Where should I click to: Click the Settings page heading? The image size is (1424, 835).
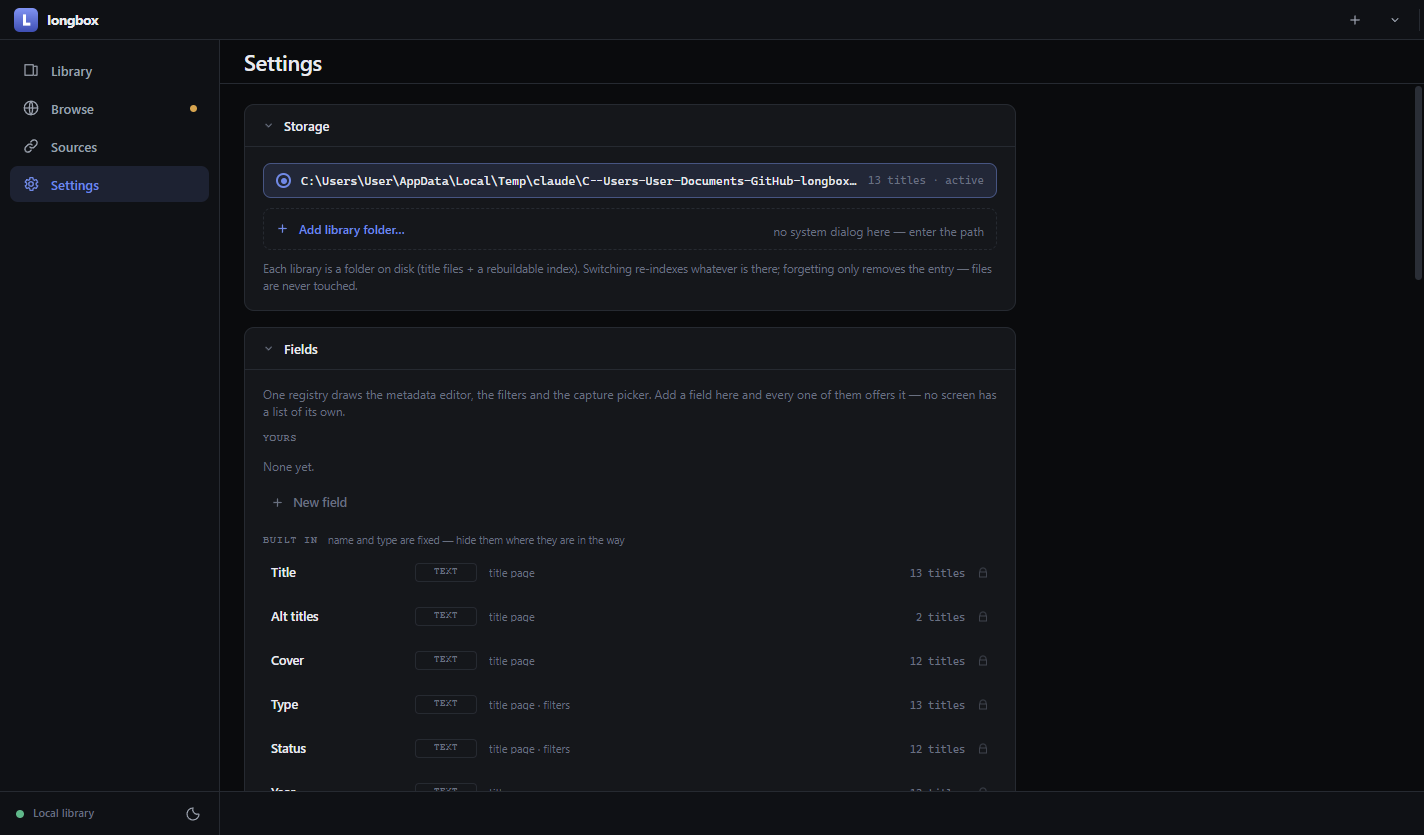(283, 64)
